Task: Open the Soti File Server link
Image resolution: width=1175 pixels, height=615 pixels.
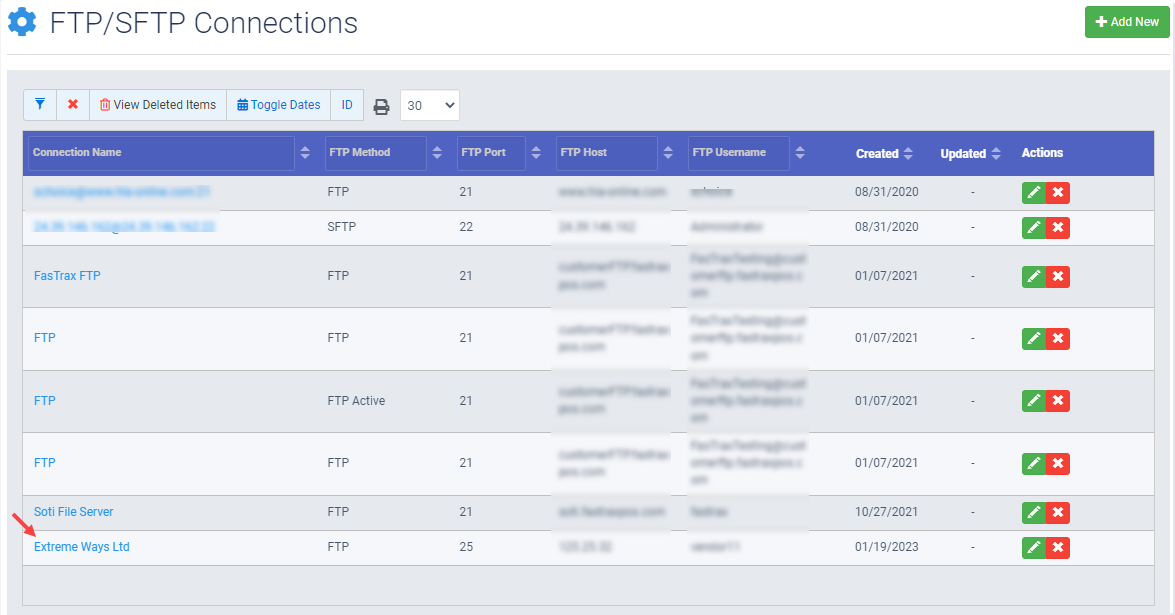Action: point(73,511)
